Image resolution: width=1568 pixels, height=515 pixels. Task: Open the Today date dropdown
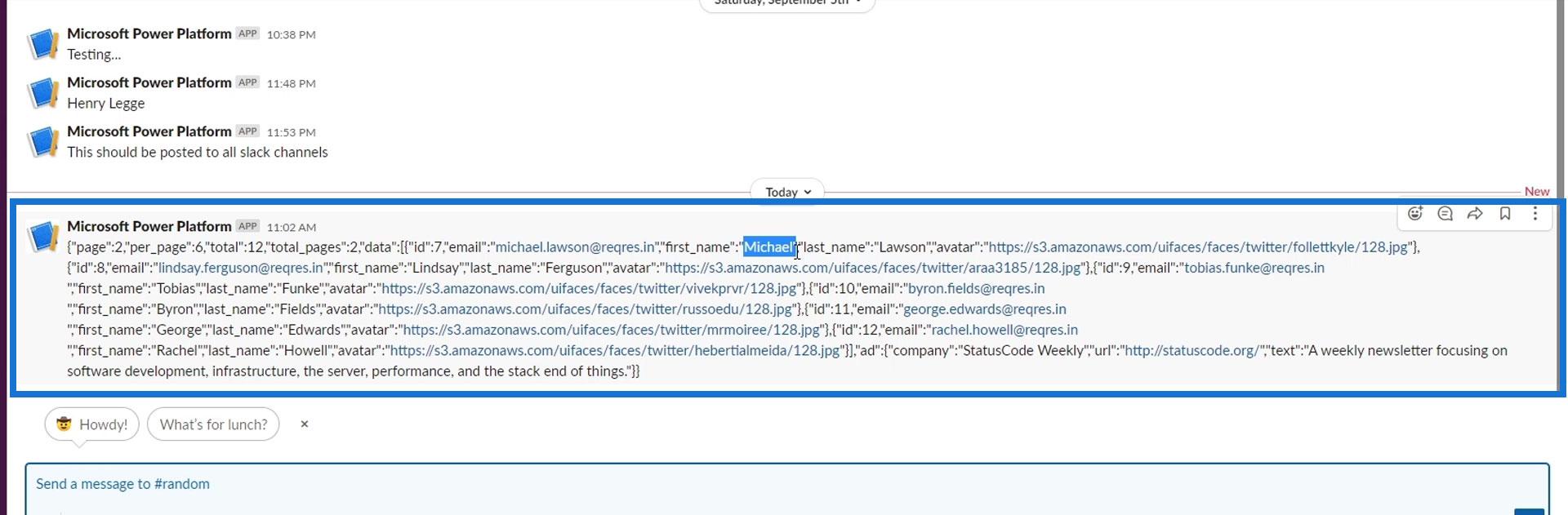pyautogui.click(x=787, y=192)
